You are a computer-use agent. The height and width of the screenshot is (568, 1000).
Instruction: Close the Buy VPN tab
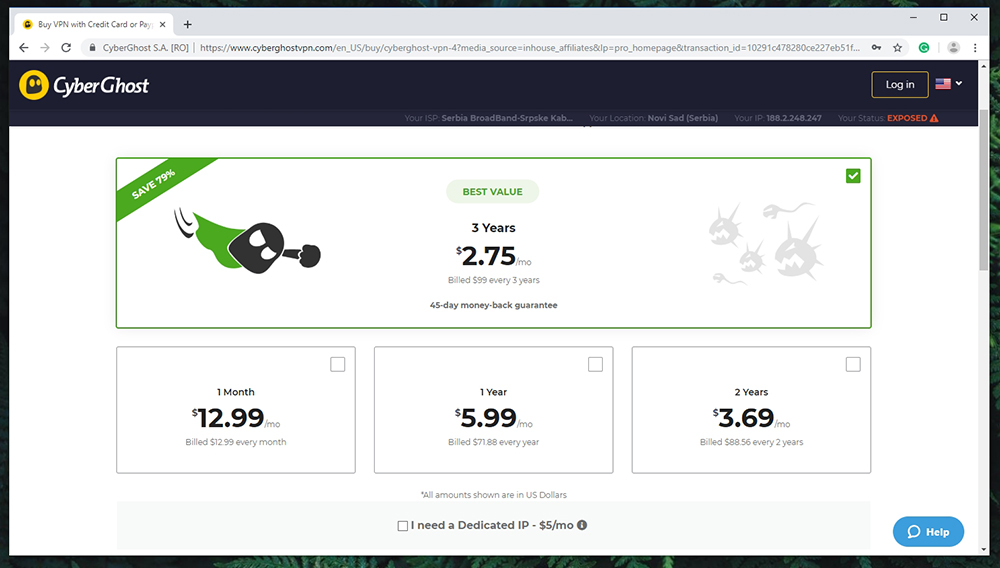point(163,24)
